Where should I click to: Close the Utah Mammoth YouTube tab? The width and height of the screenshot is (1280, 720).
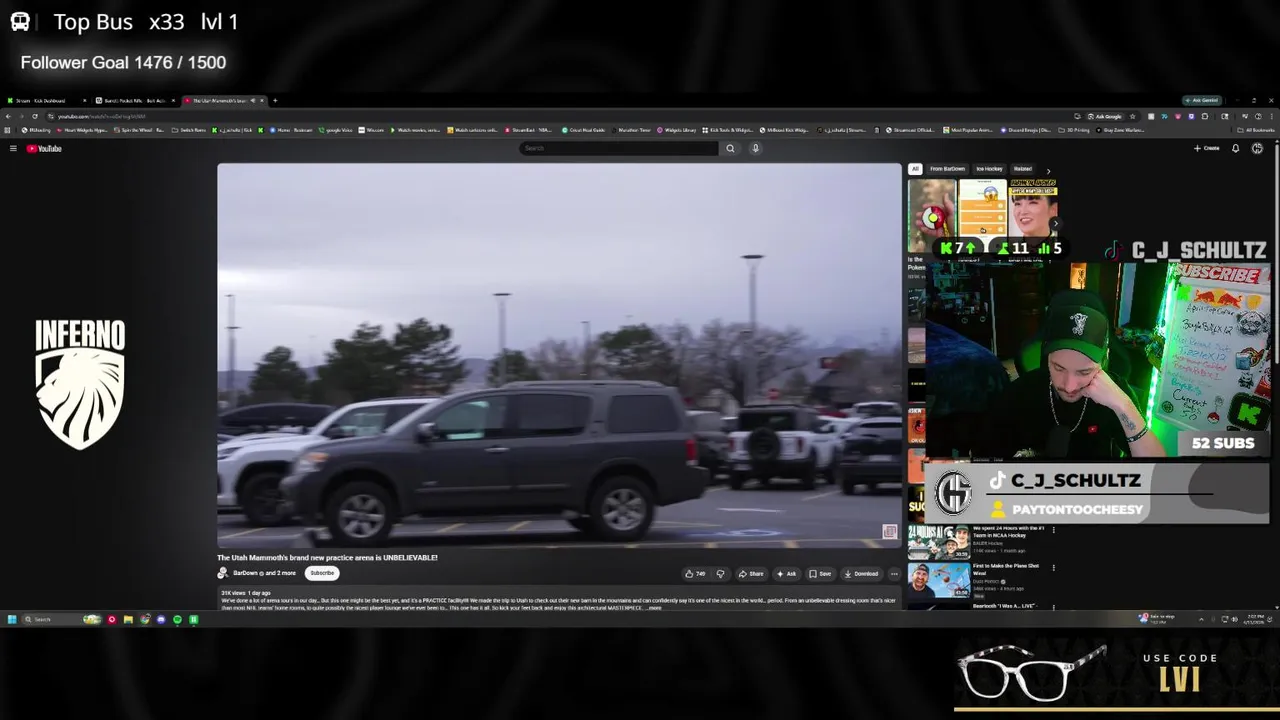[263, 100]
